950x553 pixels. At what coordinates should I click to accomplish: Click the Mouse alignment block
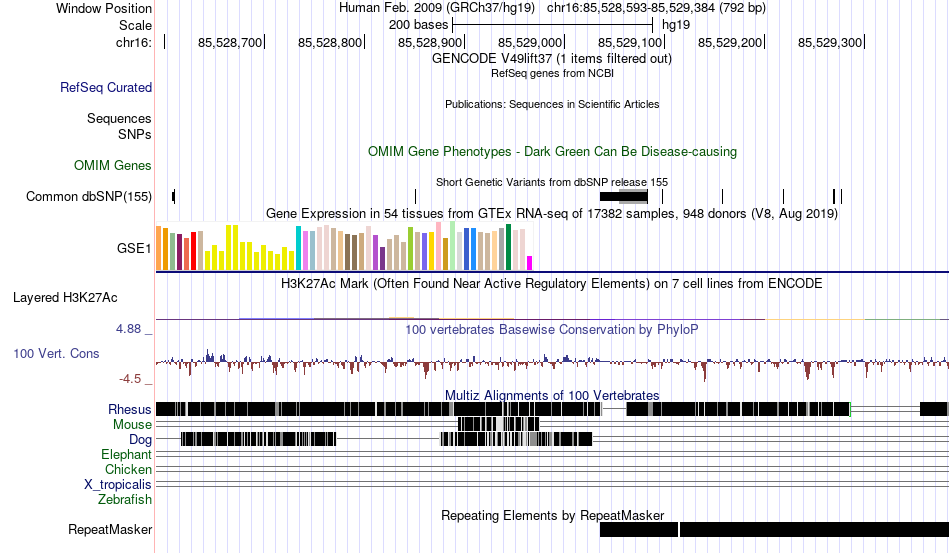[499, 424]
